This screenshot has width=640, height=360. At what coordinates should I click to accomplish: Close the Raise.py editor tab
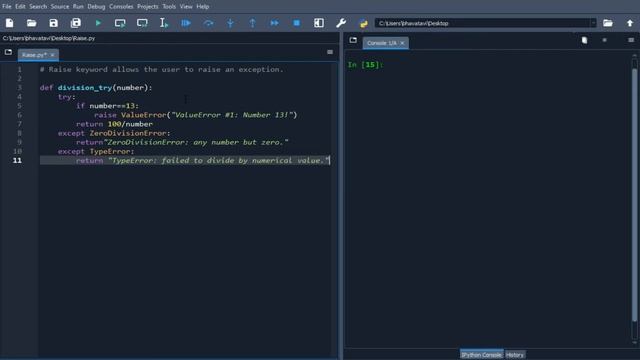click(52, 55)
